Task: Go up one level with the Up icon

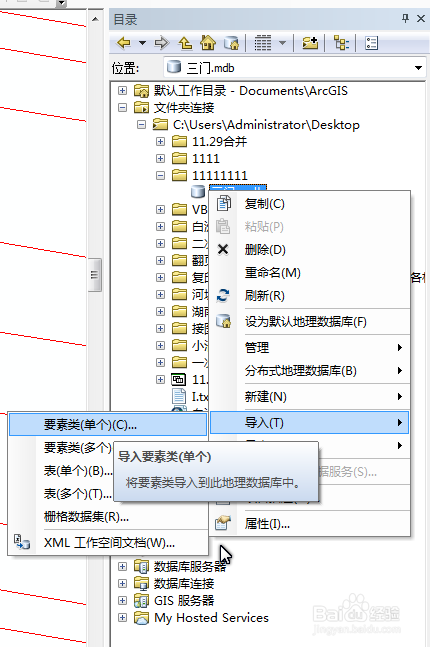Action: point(185,43)
